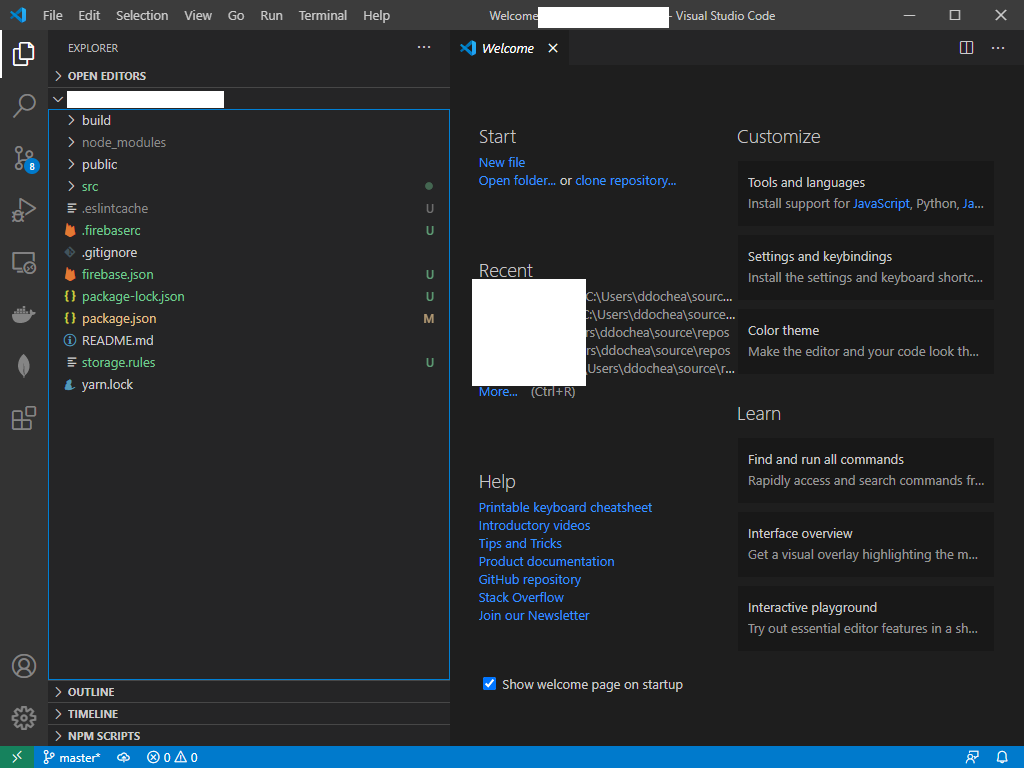Image resolution: width=1024 pixels, height=768 pixels.
Task: Open the Stack Overflow link
Action: (x=521, y=597)
